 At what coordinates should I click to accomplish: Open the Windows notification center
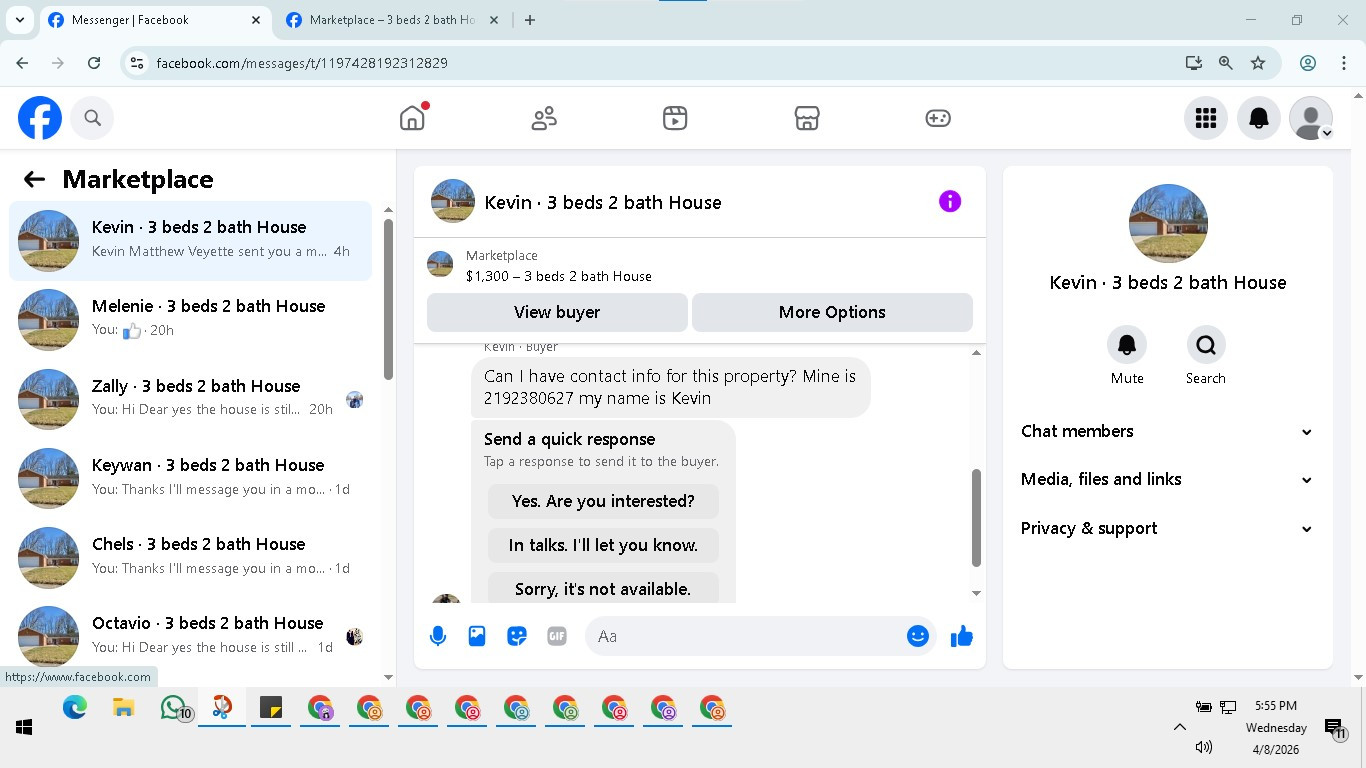pos(1334,728)
